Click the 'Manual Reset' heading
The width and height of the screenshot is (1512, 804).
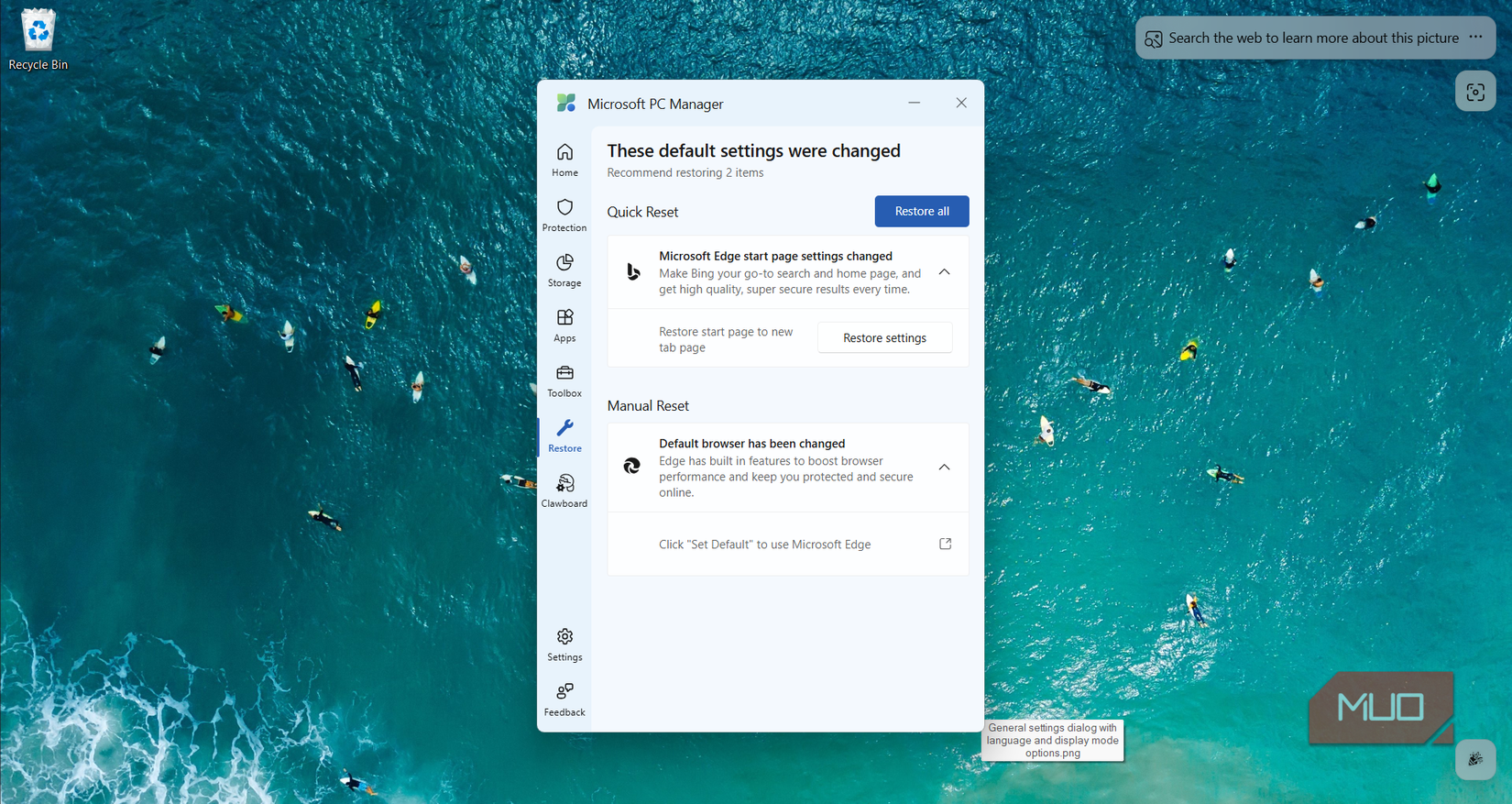pos(648,405)
